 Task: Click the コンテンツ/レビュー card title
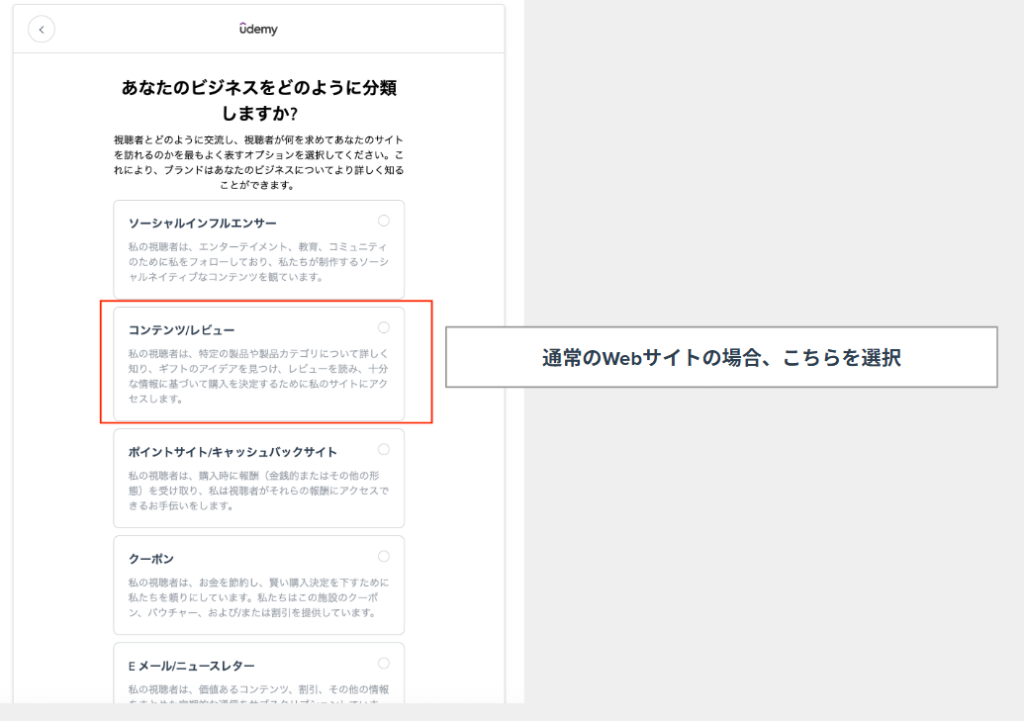tap(182, 330)
